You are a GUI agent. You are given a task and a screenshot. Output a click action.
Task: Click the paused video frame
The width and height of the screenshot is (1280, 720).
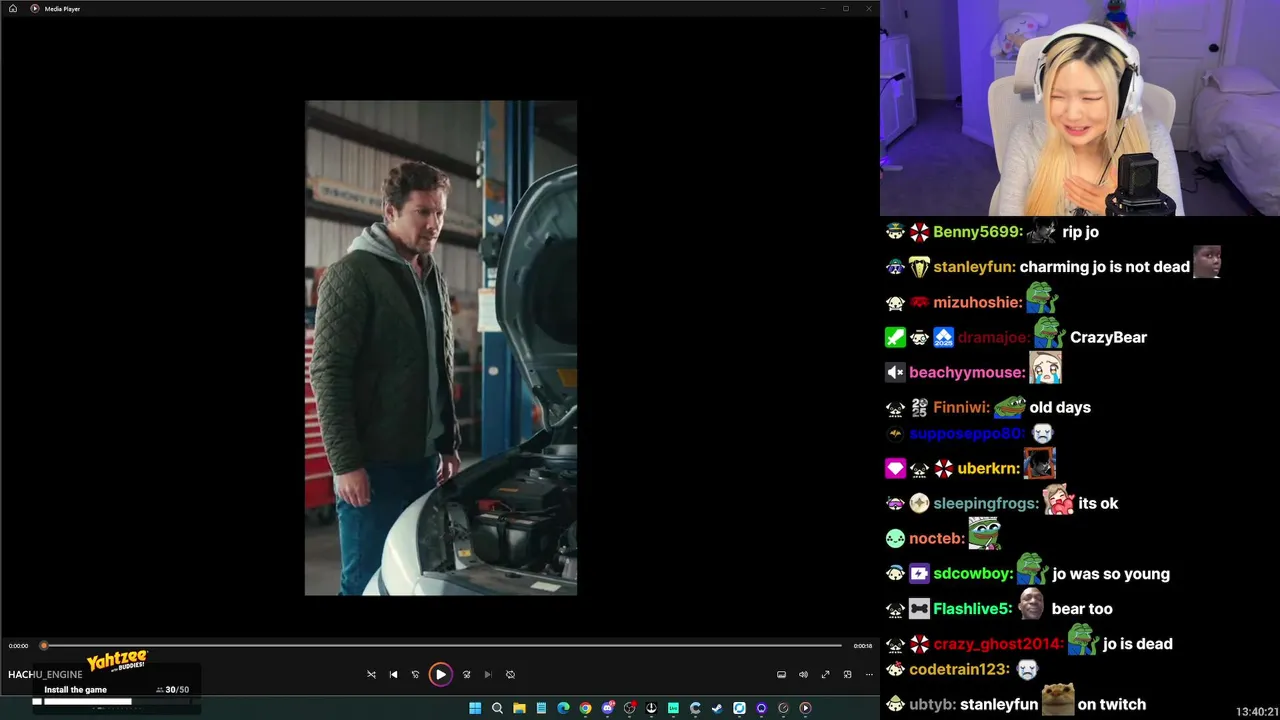click(440, 347)
